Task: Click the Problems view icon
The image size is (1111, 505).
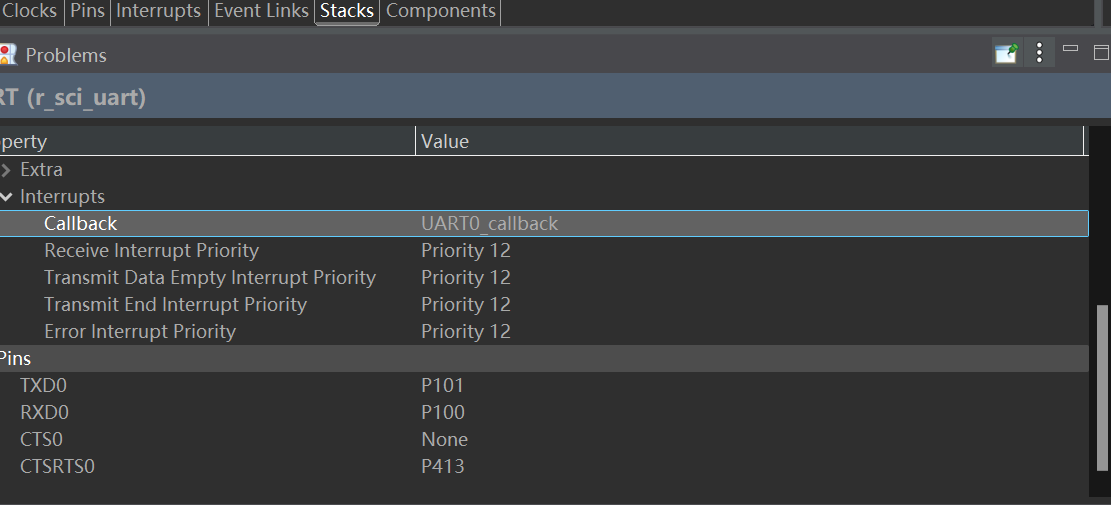Action: (7, 55)
